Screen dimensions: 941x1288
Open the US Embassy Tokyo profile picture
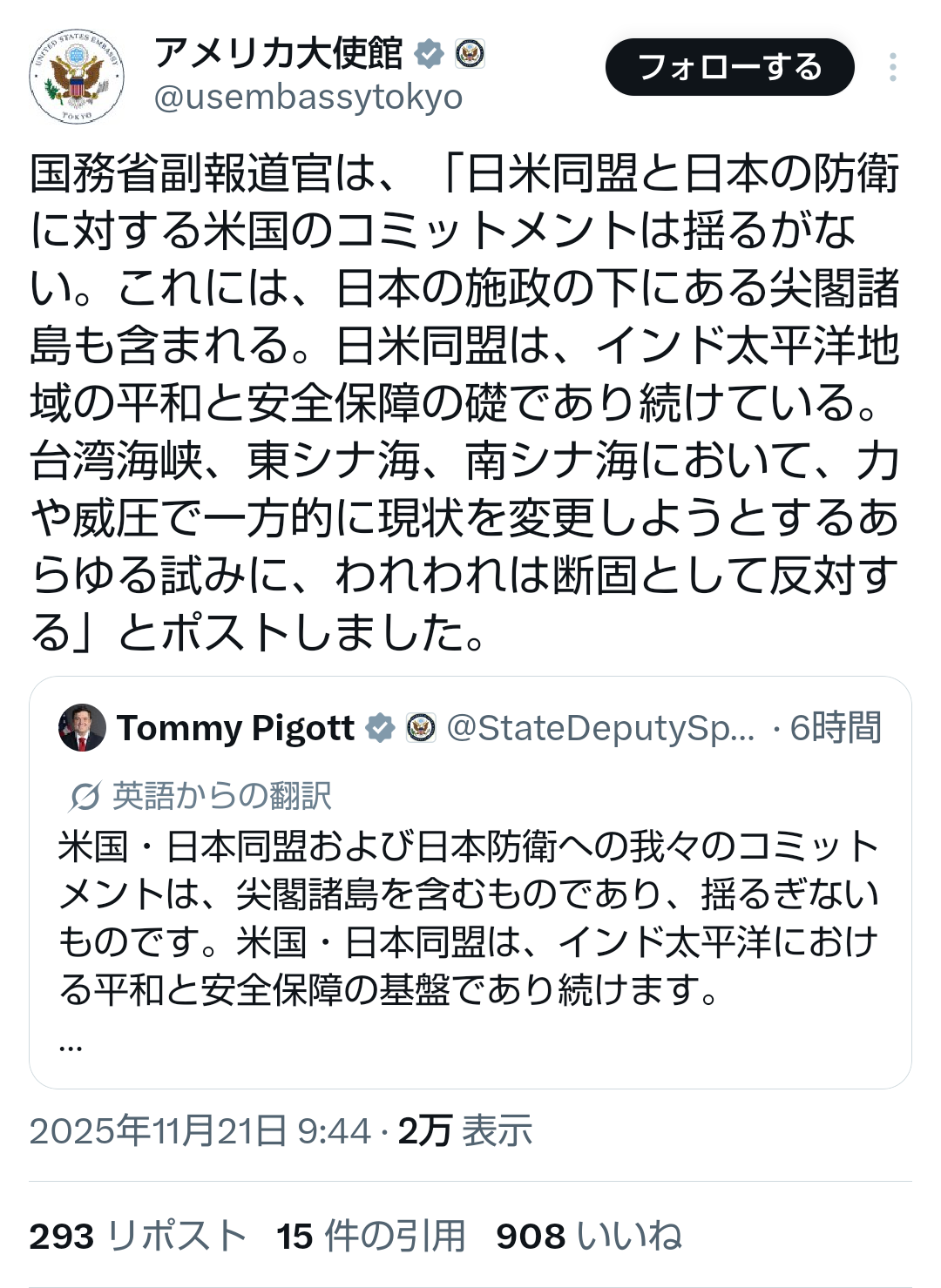77,78
